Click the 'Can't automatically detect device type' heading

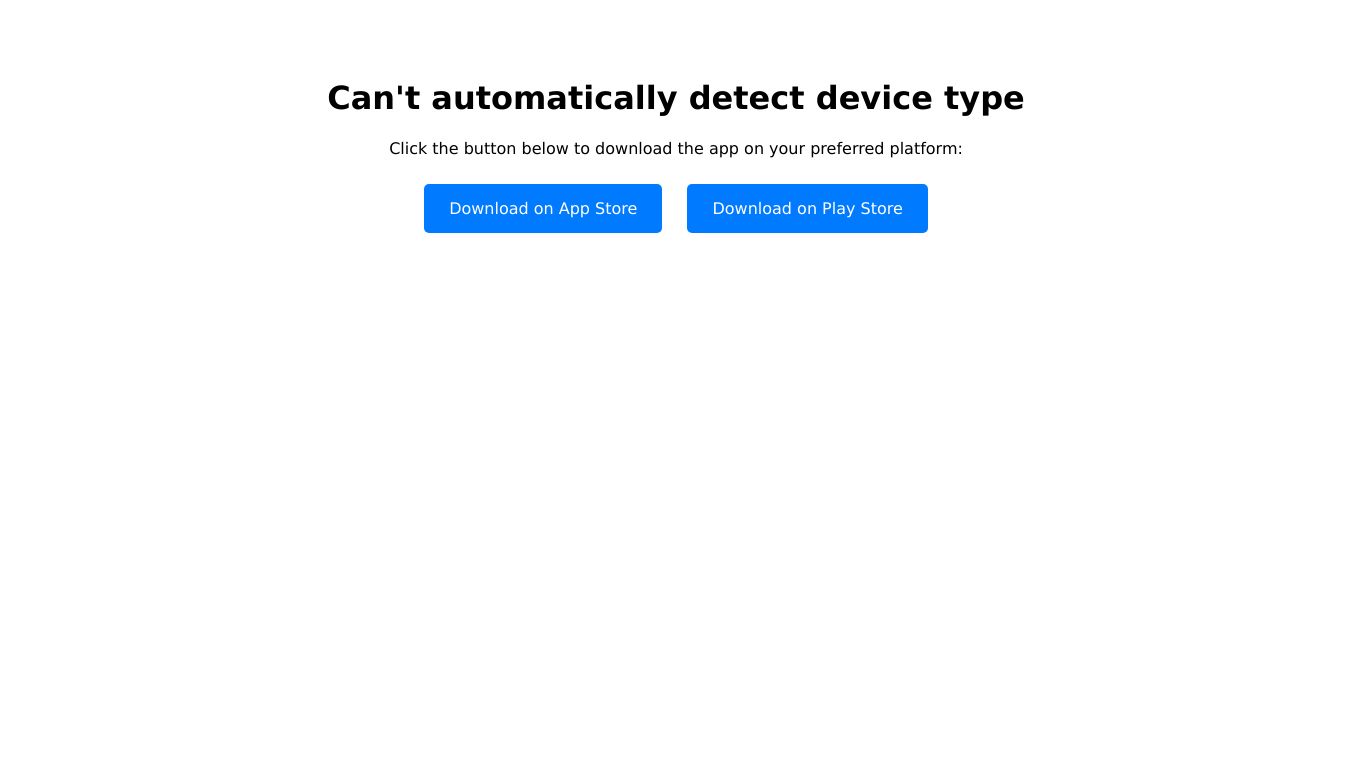(x=676, y=98)
